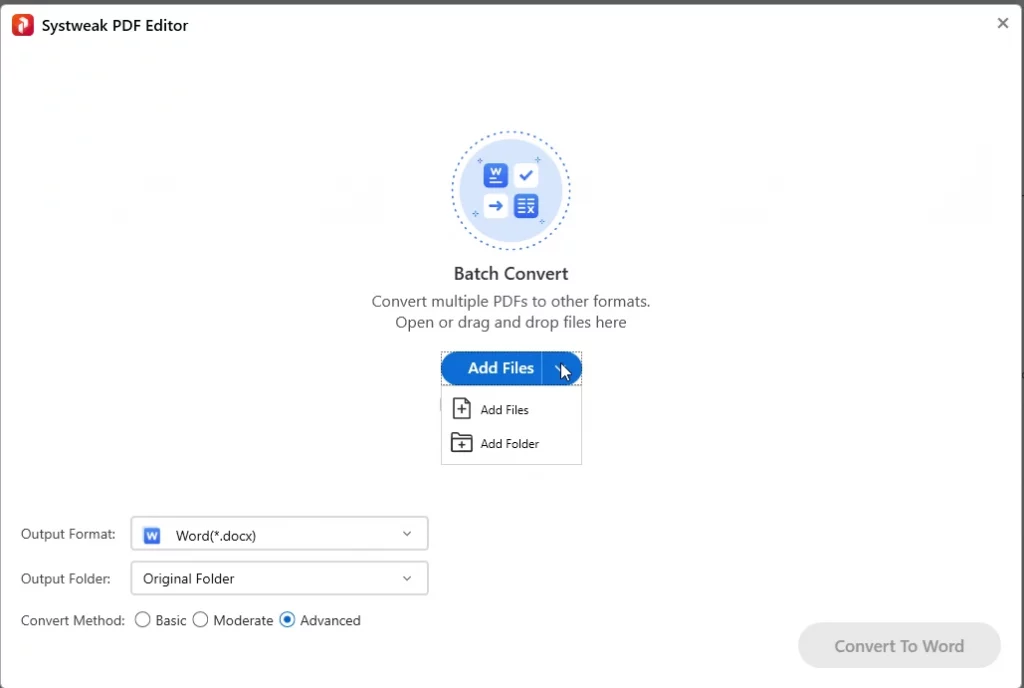Click 'Open or drag and drop files here' text
Viewport: 1024px width, 688px height.
coord(511,322)
